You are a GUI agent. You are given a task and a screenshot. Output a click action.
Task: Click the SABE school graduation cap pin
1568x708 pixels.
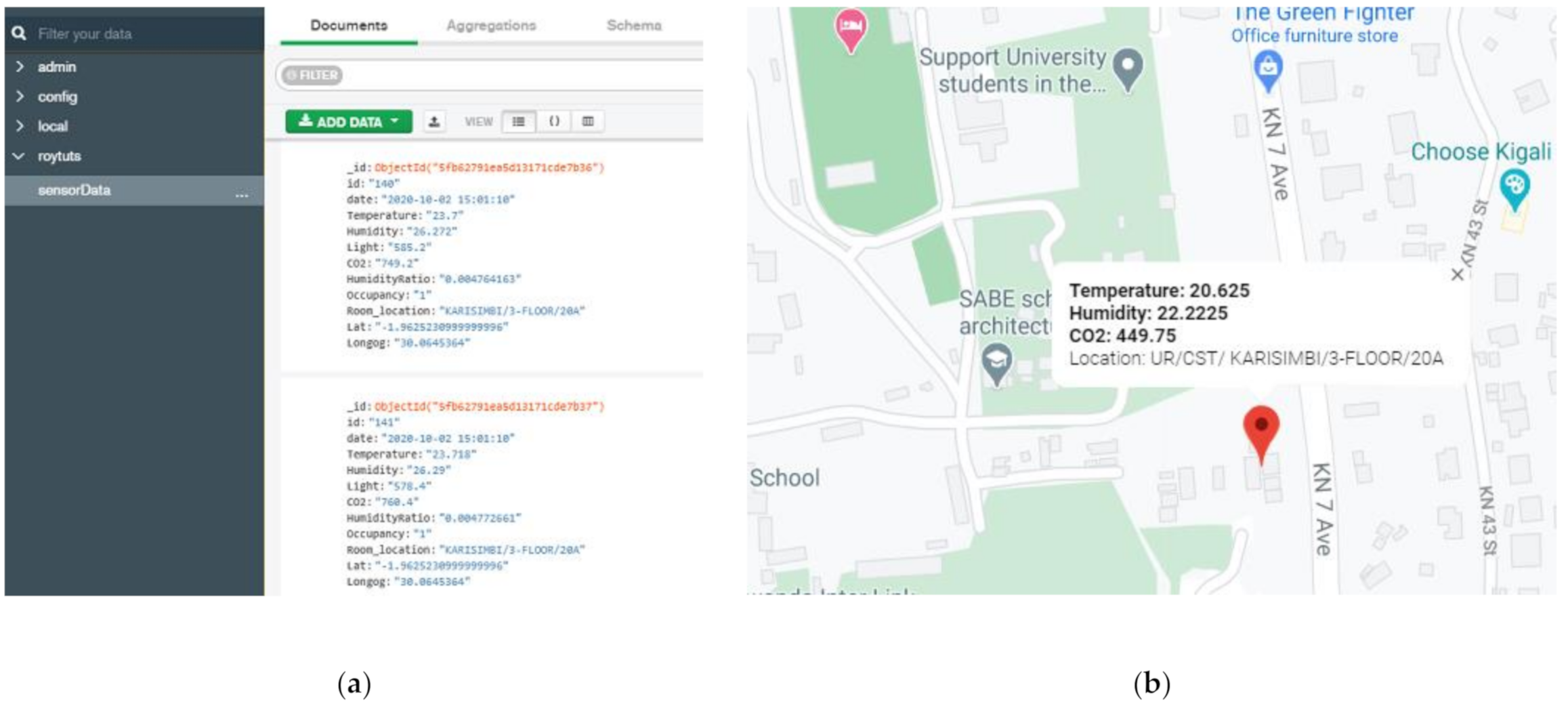click(996, 364)
